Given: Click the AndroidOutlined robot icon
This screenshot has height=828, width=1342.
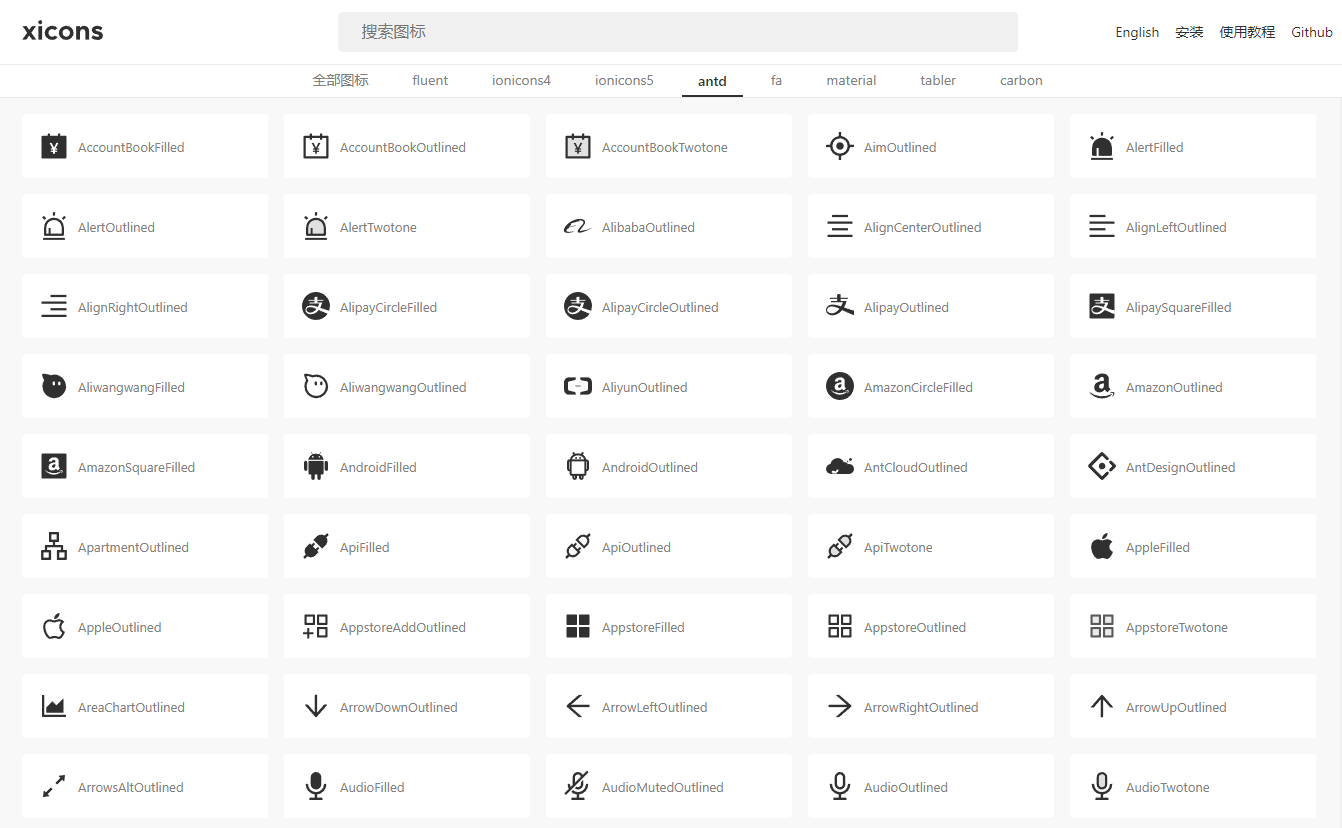Looking at the screenshot, I should (578, 467).
